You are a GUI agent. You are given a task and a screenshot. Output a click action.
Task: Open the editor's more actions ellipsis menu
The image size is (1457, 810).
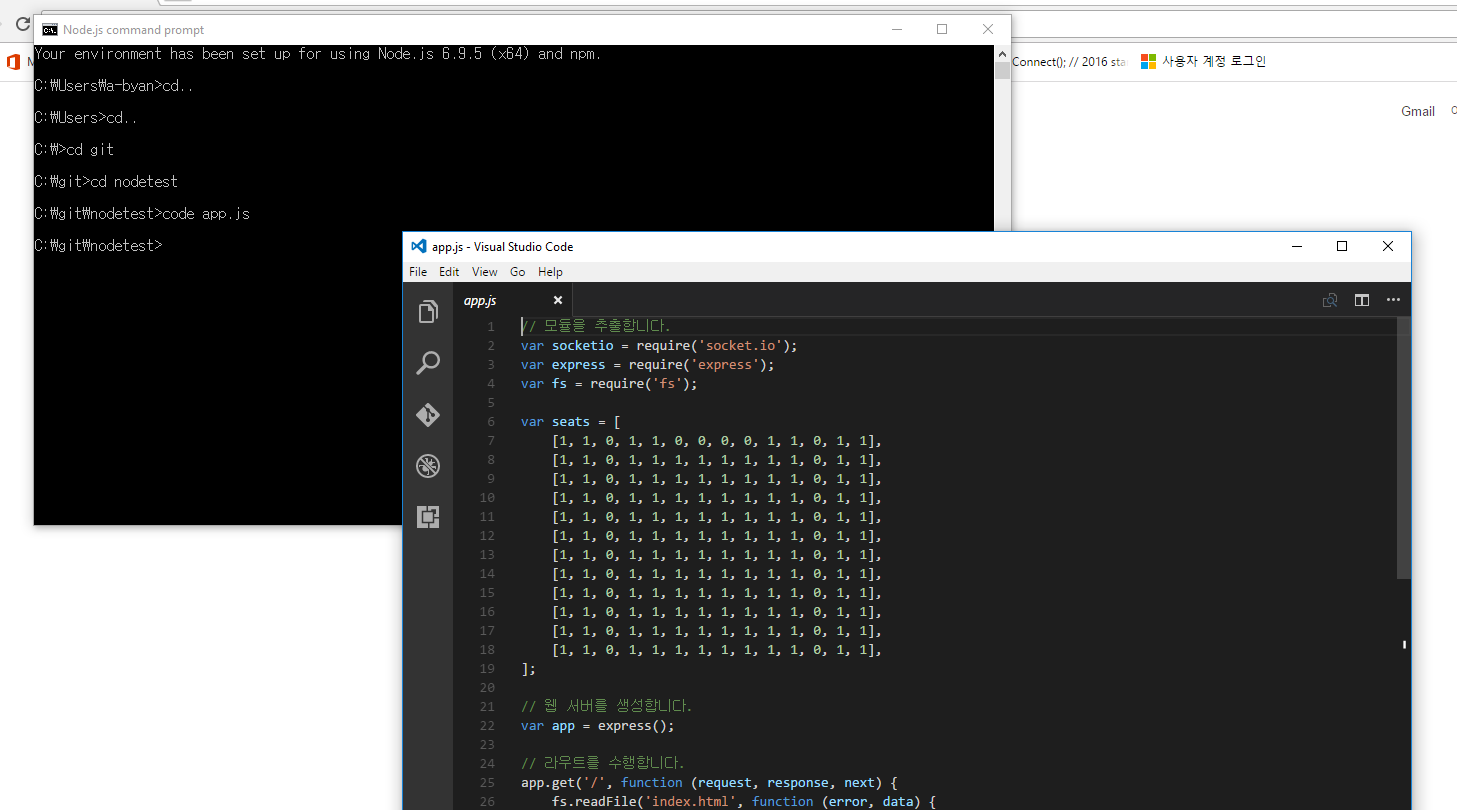point(1393,300)
